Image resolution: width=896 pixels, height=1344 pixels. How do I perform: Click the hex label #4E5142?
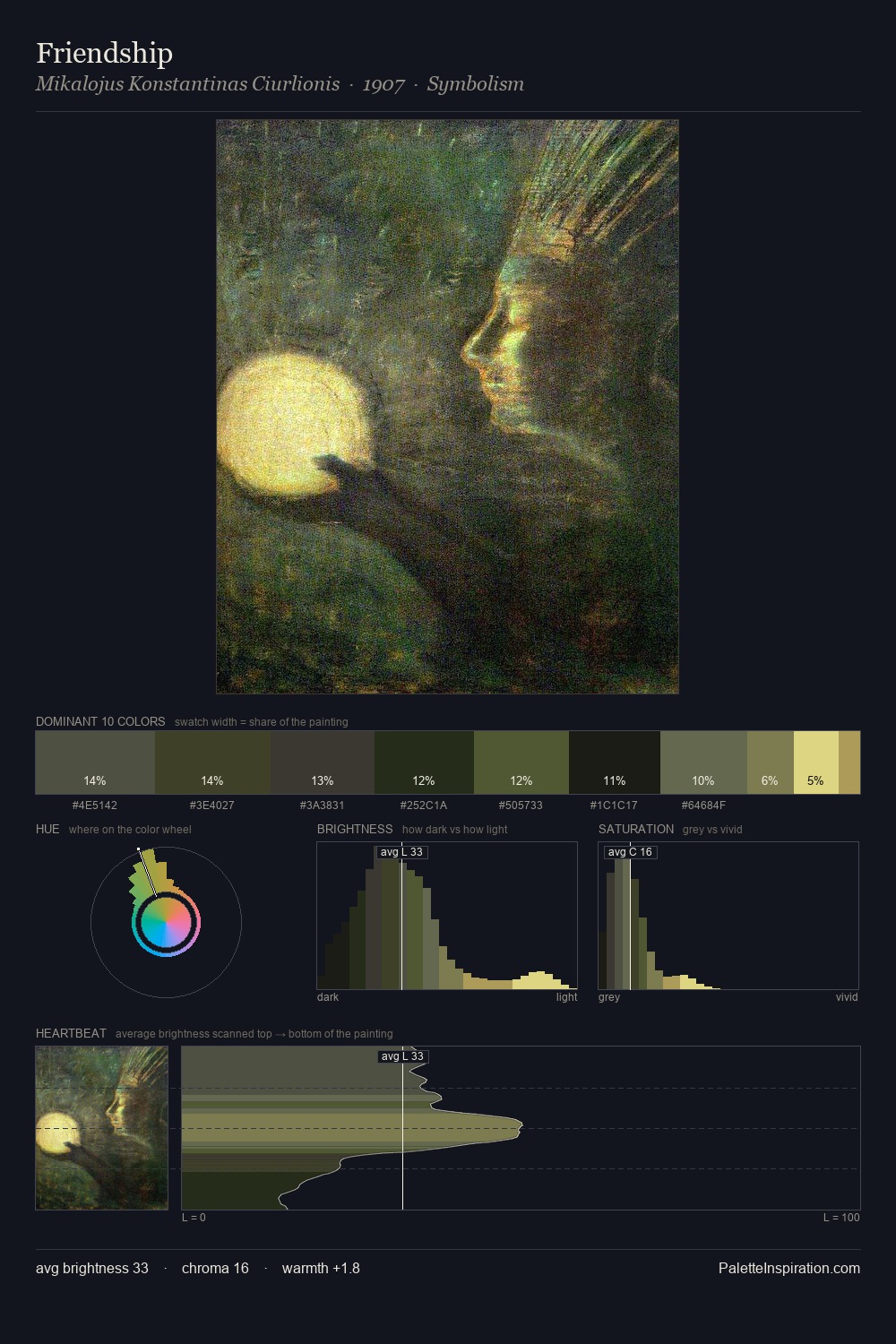(95, 806)
